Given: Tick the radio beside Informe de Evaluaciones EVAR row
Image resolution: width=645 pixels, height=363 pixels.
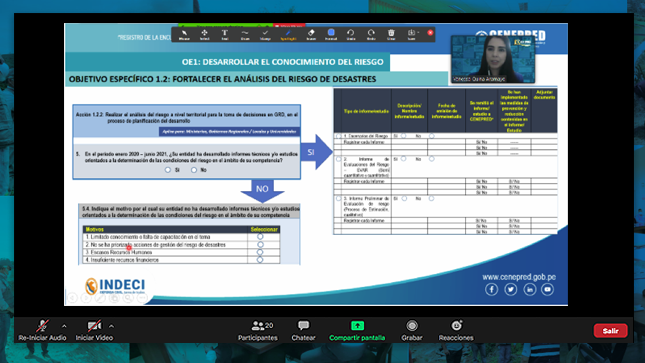Looking at the screenshot, I should [x=338, y=159].
